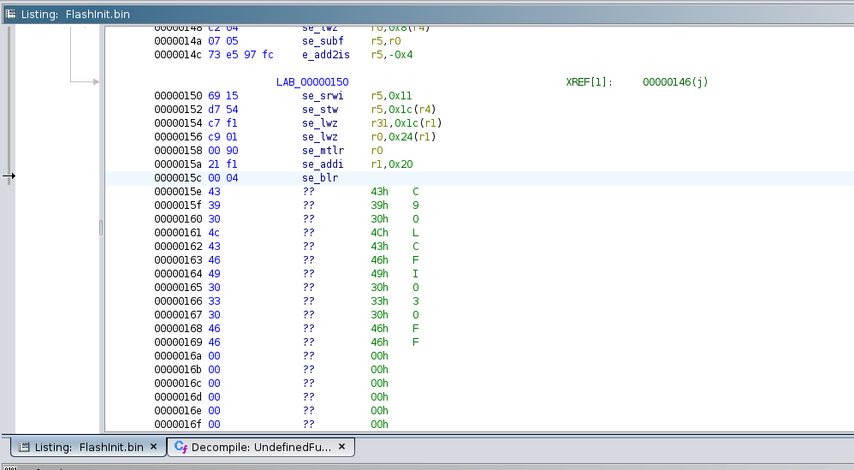The image size is (854, 470).
Task: Click bytes 69 15 at 00000150
Action: click(223, 96)
